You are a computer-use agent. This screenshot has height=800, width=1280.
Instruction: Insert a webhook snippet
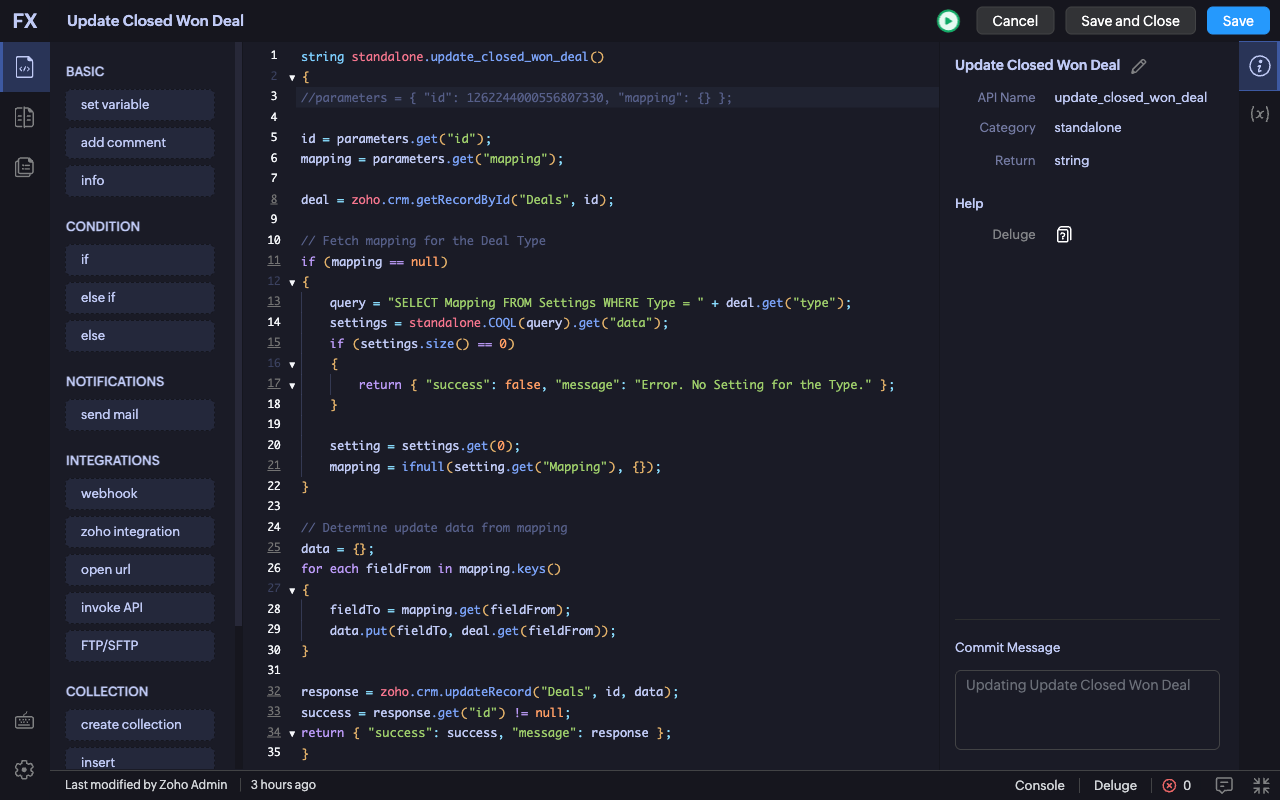(140, 494)
